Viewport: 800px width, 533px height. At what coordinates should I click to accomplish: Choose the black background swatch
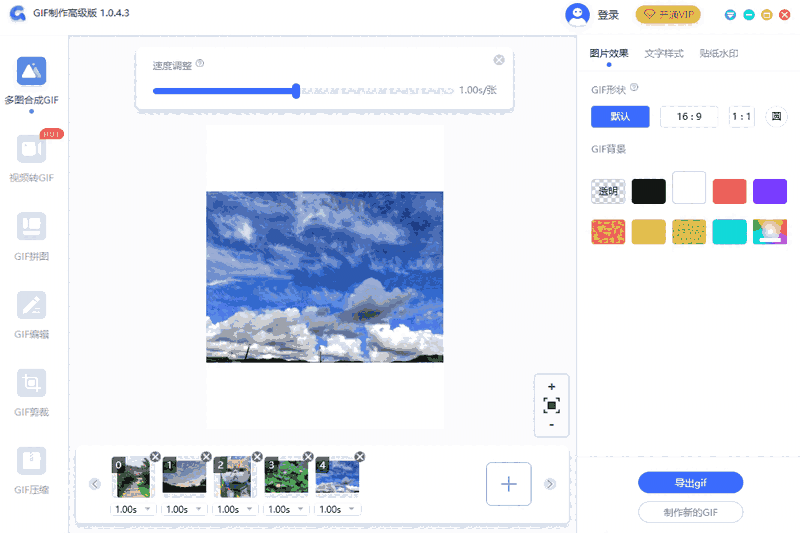point(648,191)
